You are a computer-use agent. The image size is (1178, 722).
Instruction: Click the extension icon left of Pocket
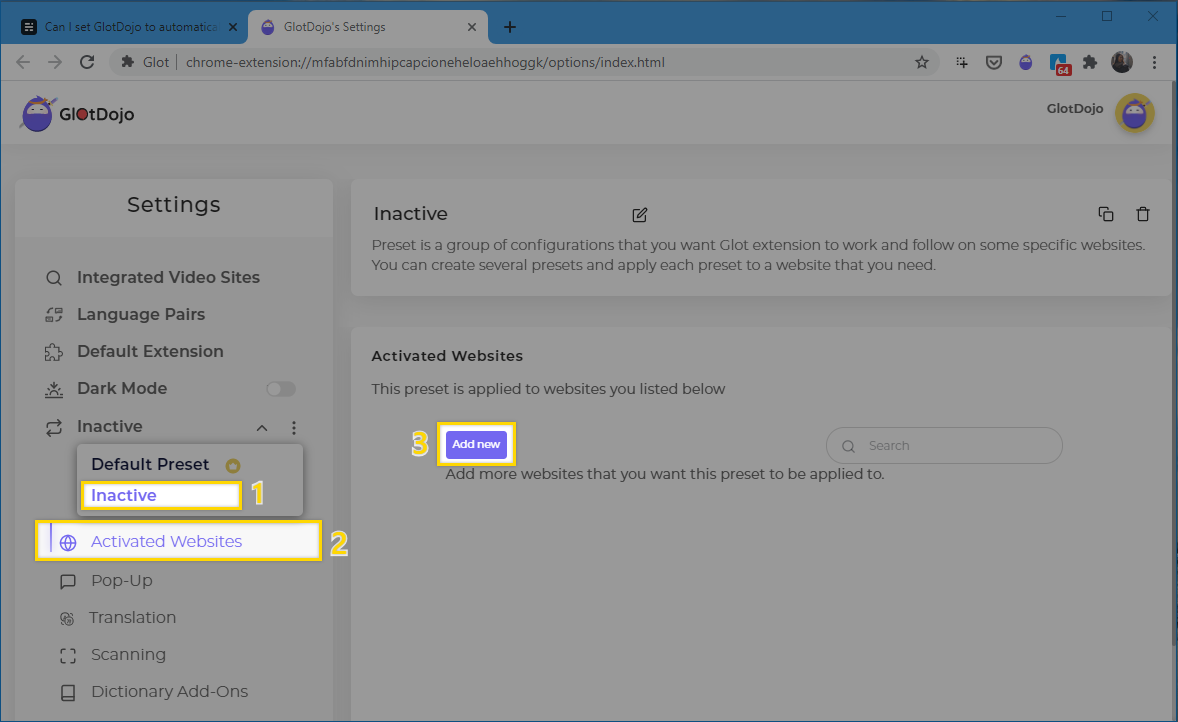962,62
